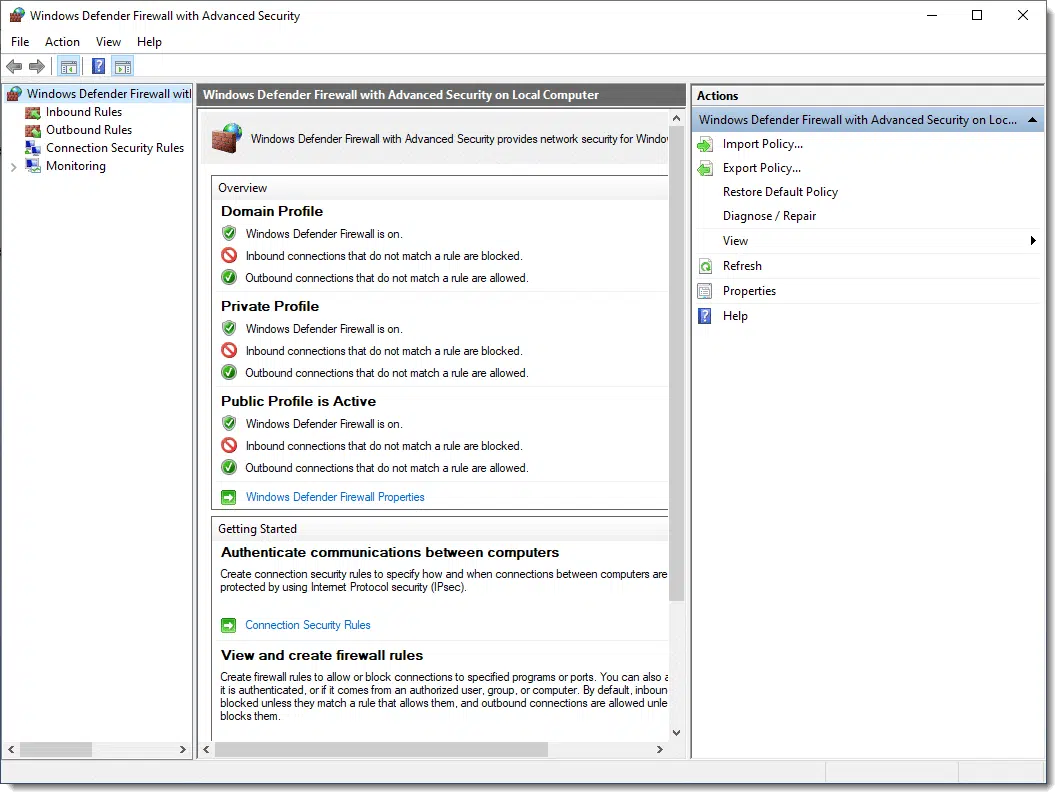The width and height of the screenshot is (1062, 799).
Task: Collapse the Actions section header arrow
Action: (x=1032, y=120)
